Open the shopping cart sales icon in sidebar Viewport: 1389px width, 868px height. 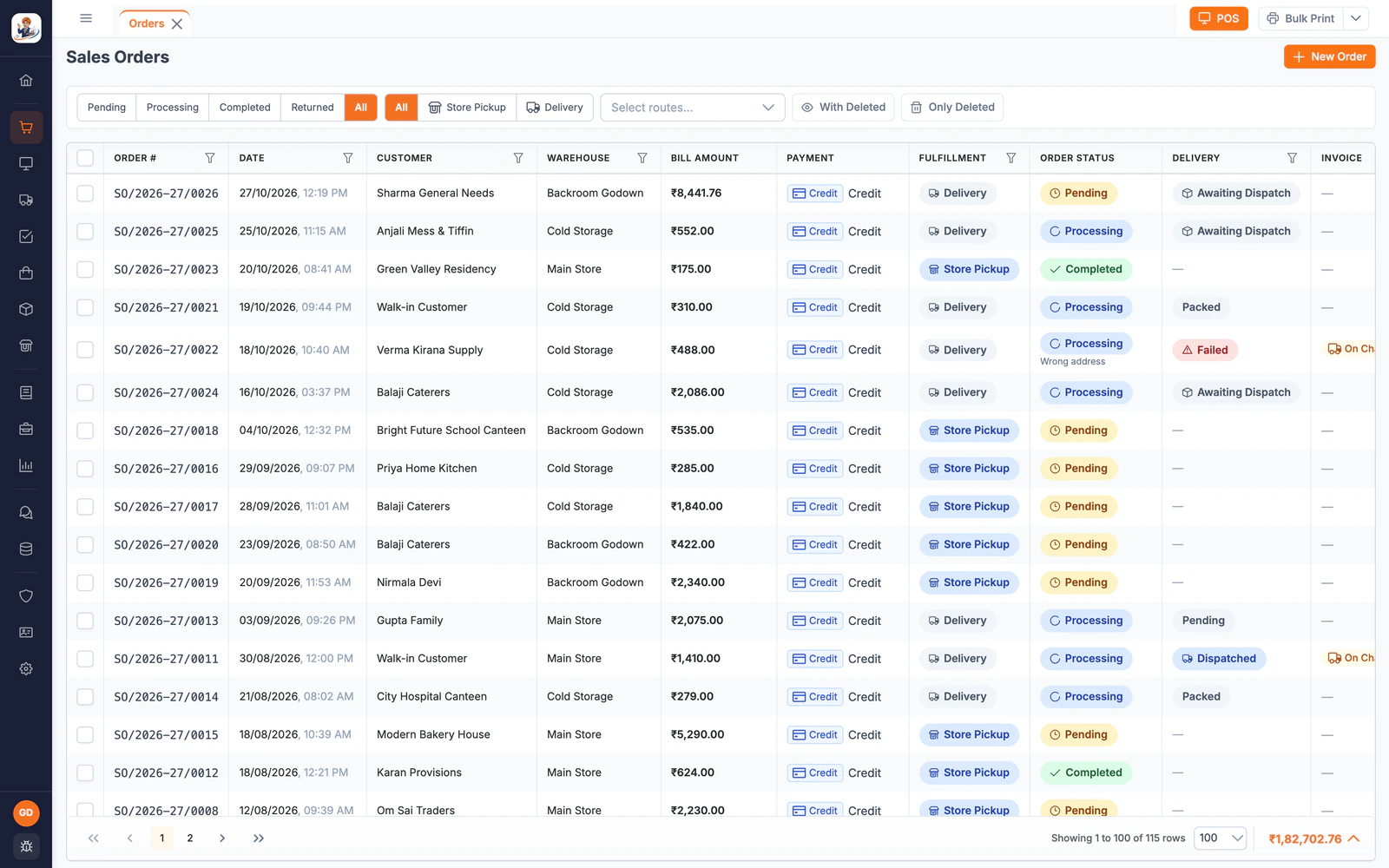tap(26, 128)
